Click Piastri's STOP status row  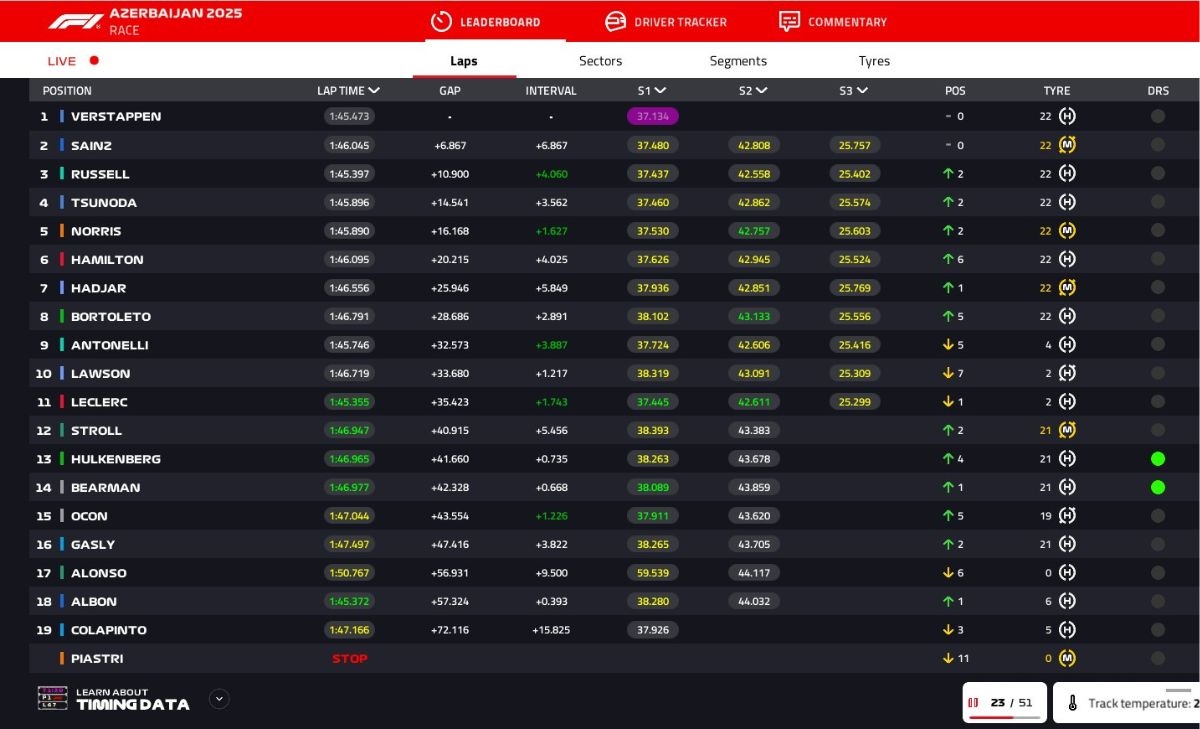point(348,658)
